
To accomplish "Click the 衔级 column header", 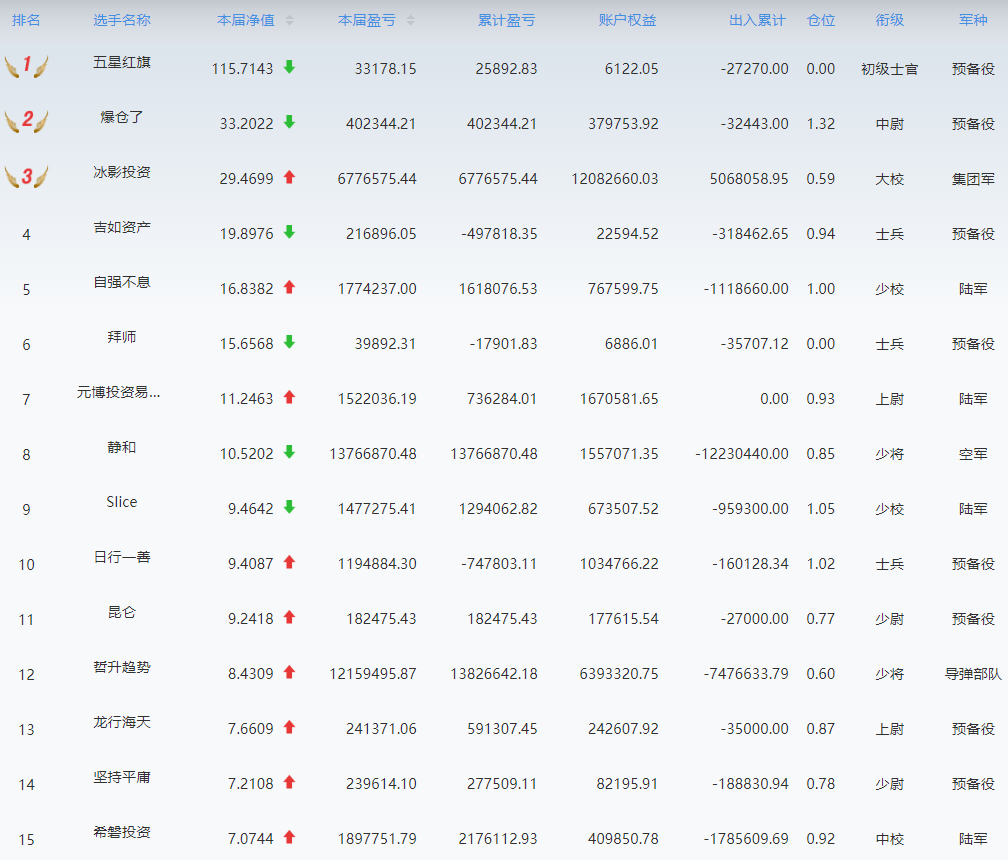I will point(890,21).
